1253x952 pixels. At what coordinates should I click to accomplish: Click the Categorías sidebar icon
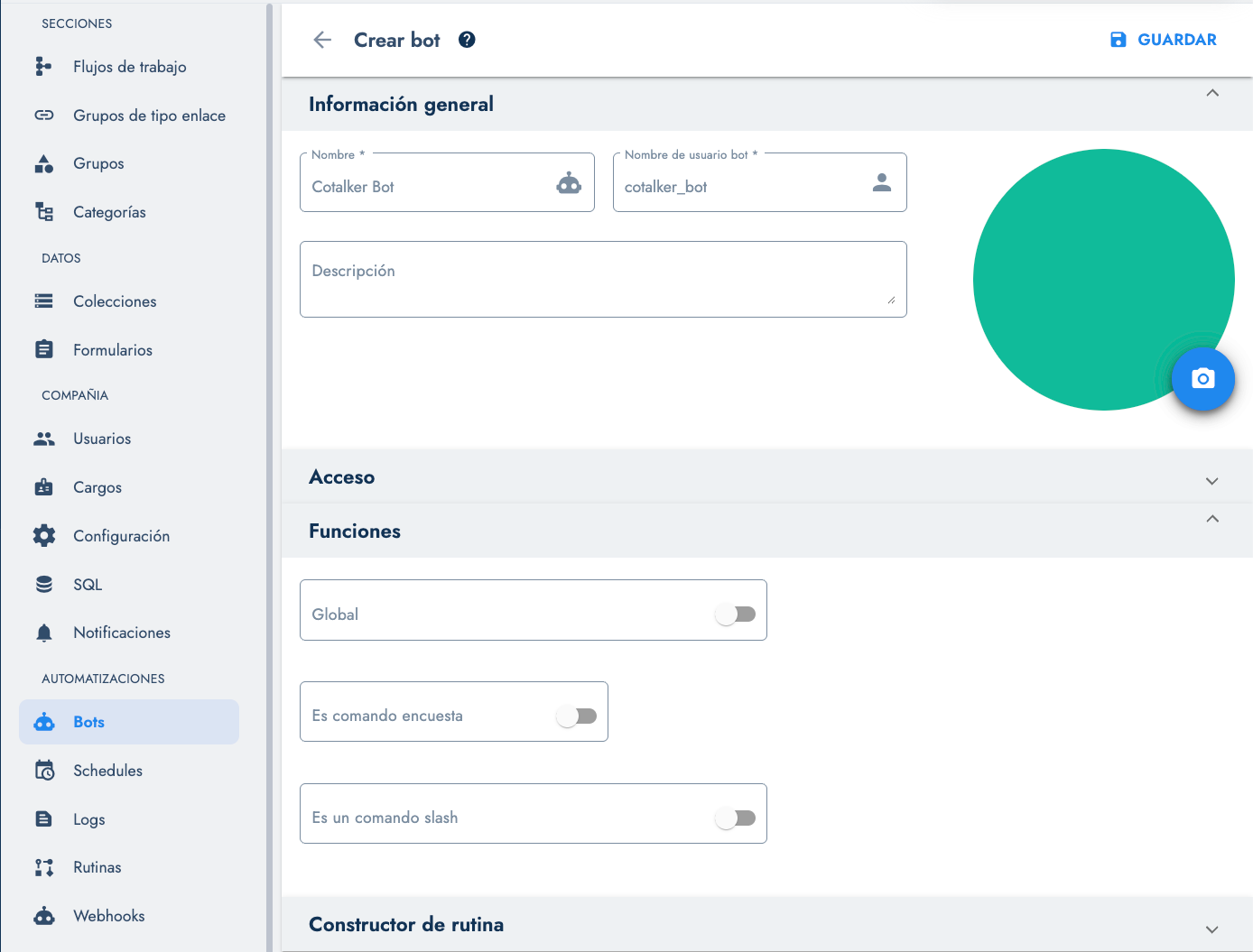(43, 211)
